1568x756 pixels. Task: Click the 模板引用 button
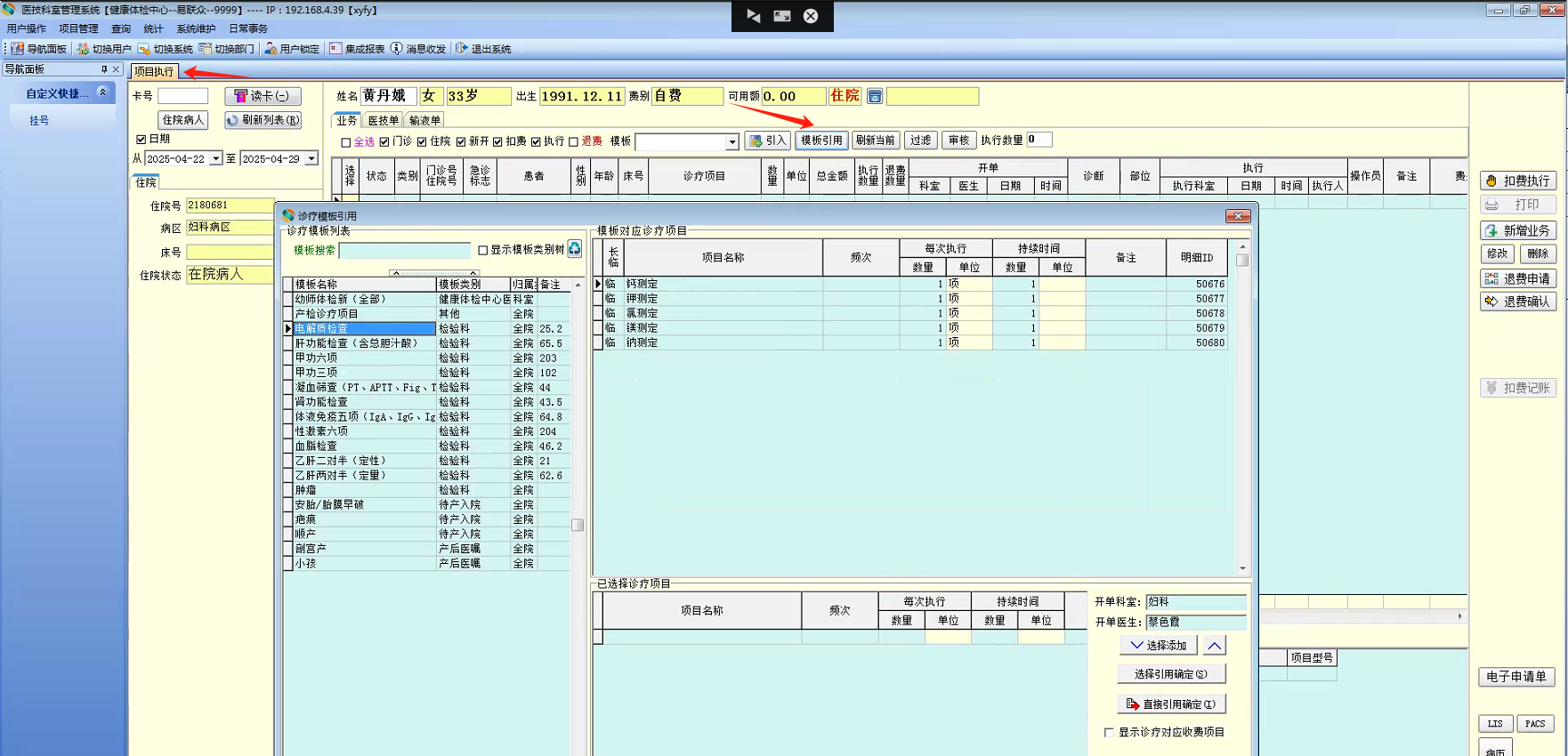(x=821, y=141)
